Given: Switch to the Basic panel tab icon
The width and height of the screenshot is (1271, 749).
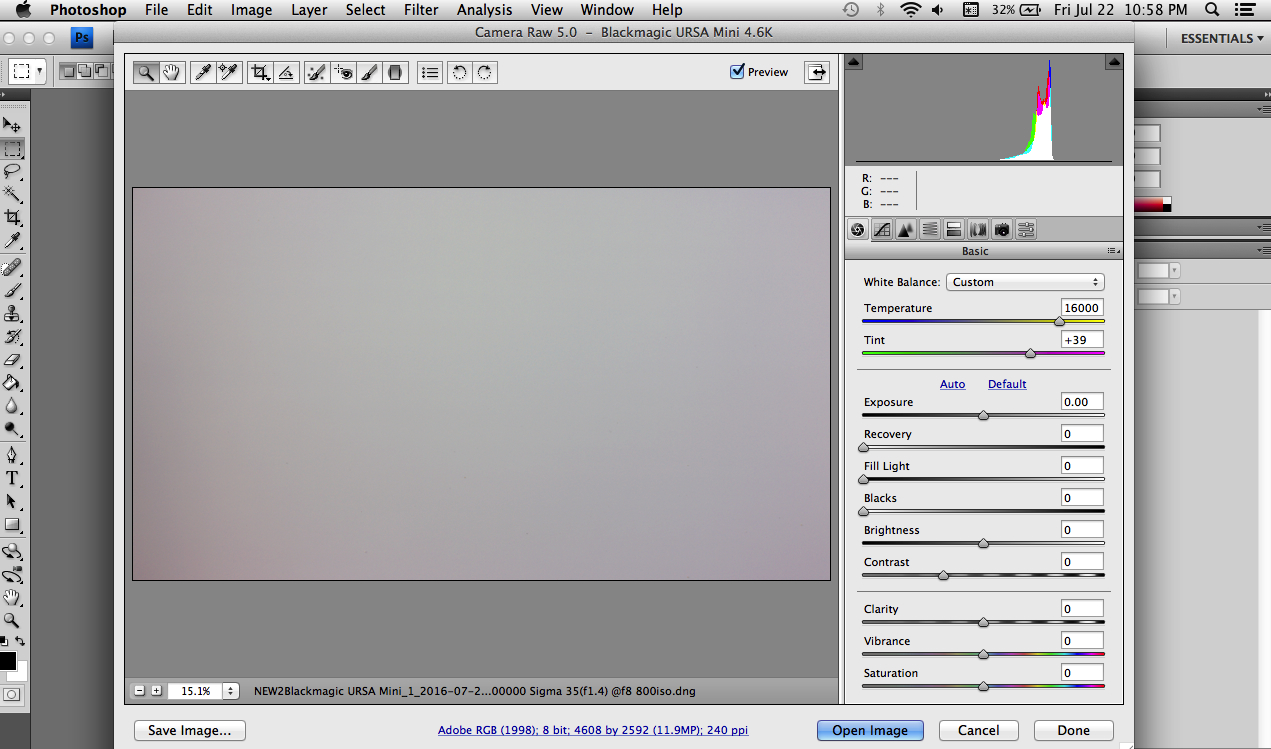Looking at the screenshot, I should pos(858,229).
